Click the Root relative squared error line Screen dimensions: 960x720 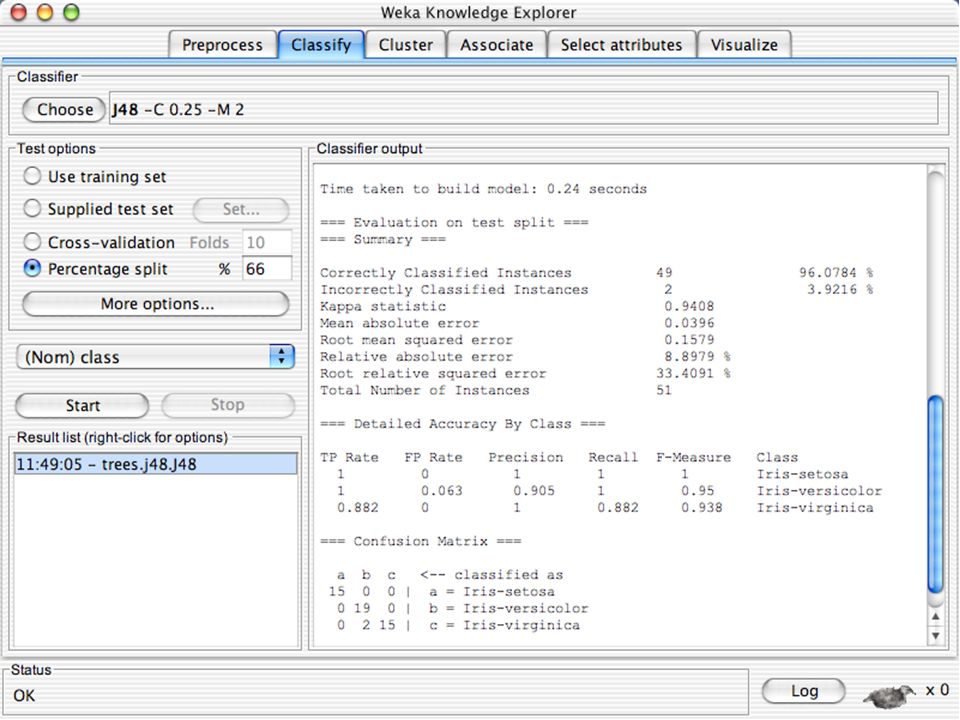point(525,373)
